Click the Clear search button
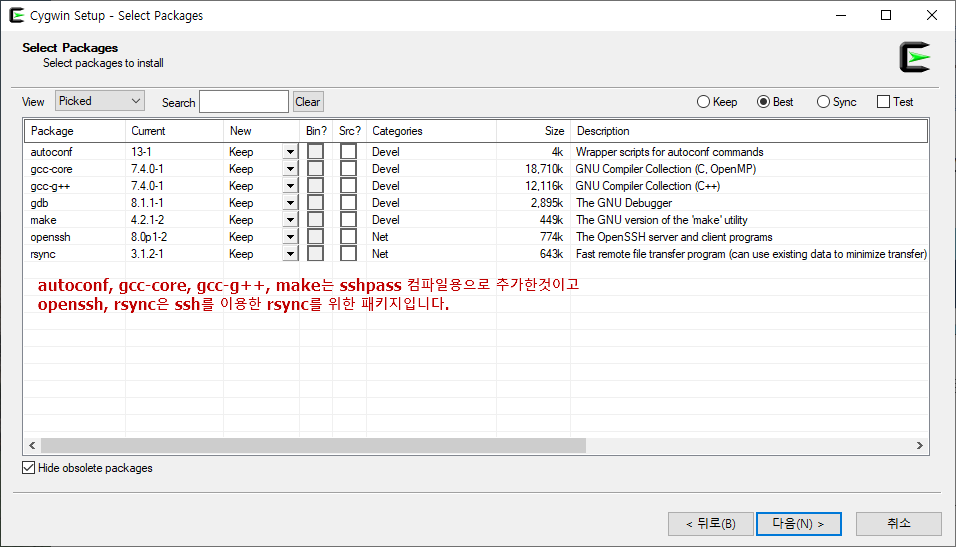 [x=308, y=102]
